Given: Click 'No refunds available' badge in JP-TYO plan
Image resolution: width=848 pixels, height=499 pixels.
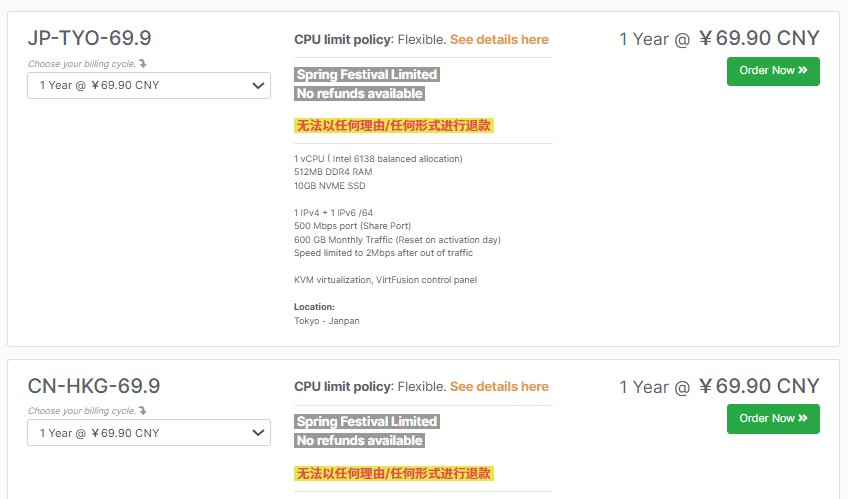Looking at the screenshot, I should (359, 94).
